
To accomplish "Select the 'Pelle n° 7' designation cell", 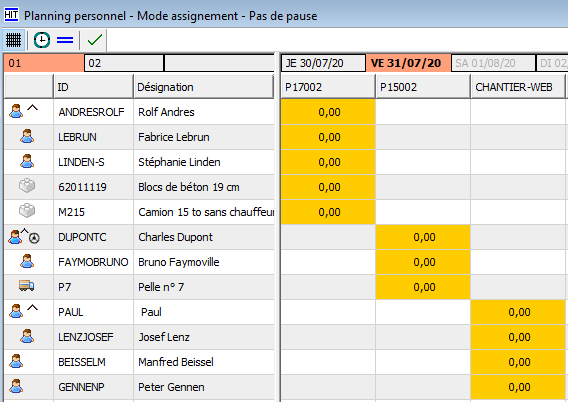I will click(204, 287).
